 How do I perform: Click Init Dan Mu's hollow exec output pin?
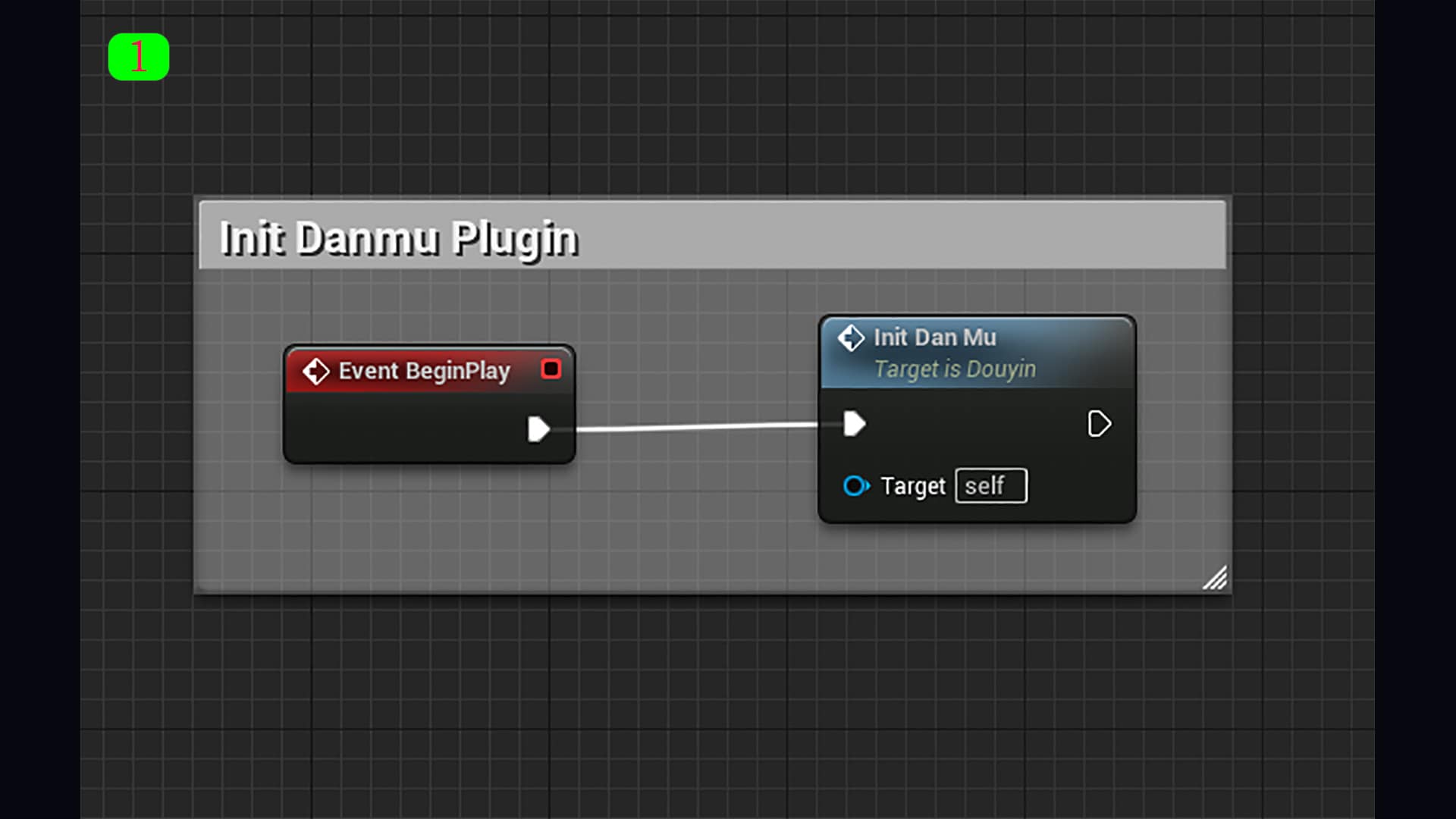tap(1099, 424)
